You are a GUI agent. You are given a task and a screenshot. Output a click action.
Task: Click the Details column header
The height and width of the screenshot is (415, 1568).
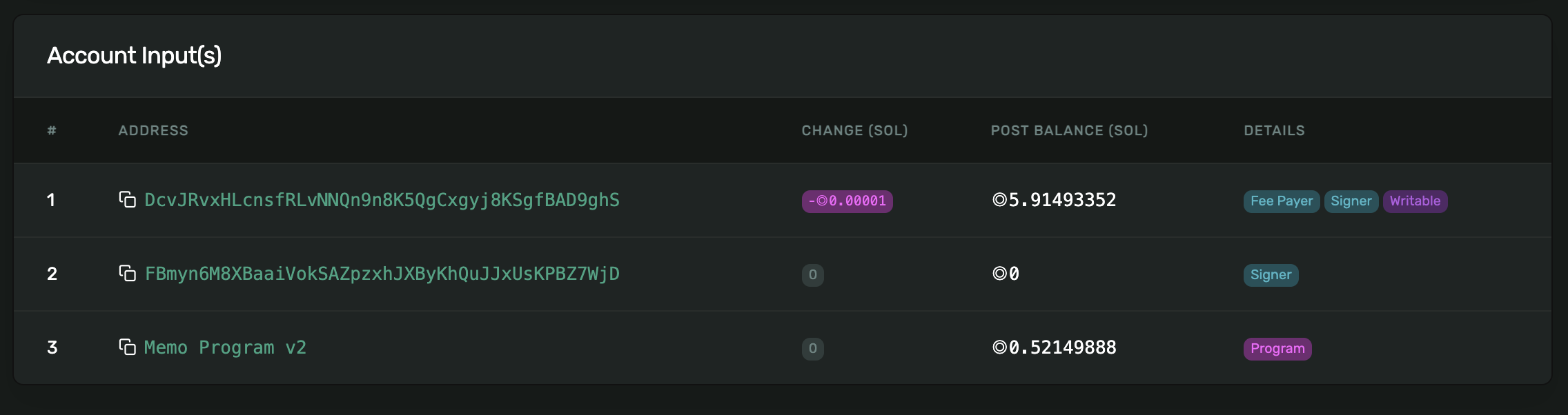pyautogui.click(x=1274, y=130)
